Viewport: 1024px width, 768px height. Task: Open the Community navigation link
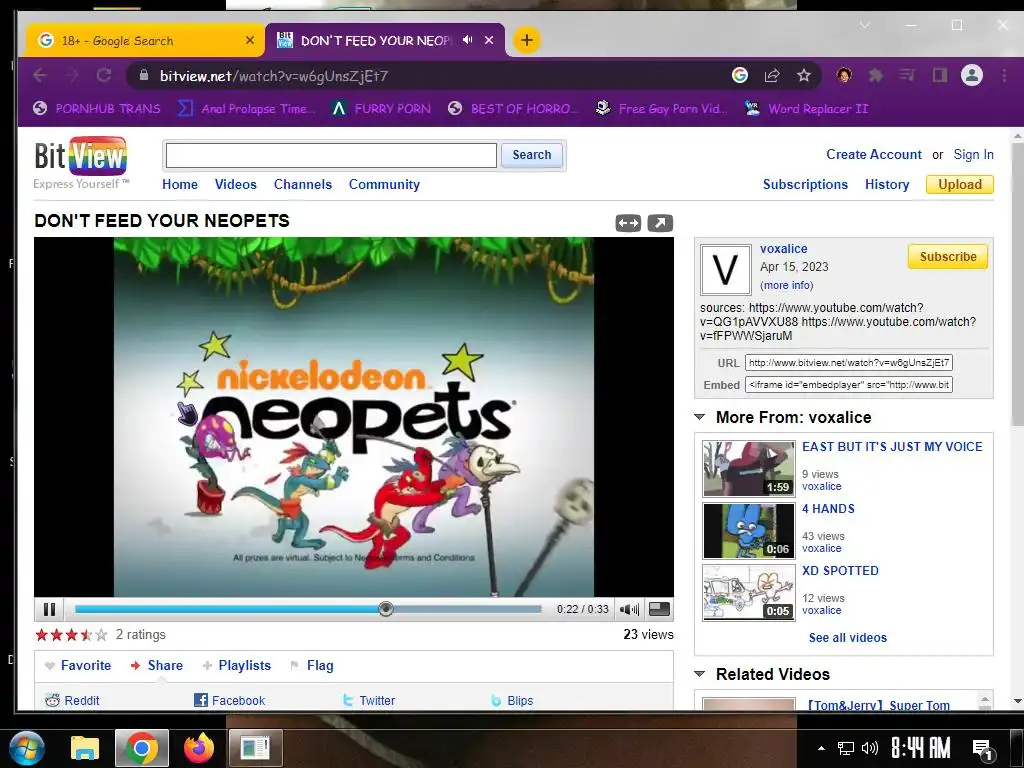pyautogui.click(x=384, y=185)
